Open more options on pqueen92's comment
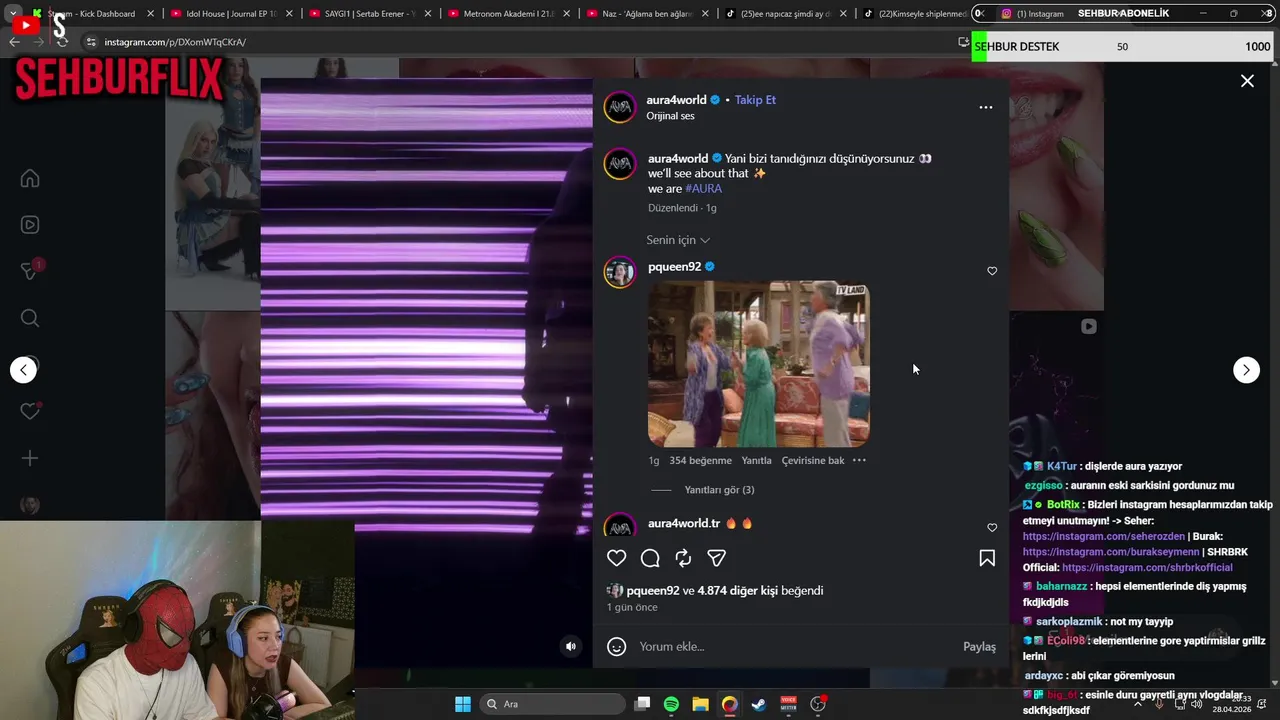 [x=859, y=461]
